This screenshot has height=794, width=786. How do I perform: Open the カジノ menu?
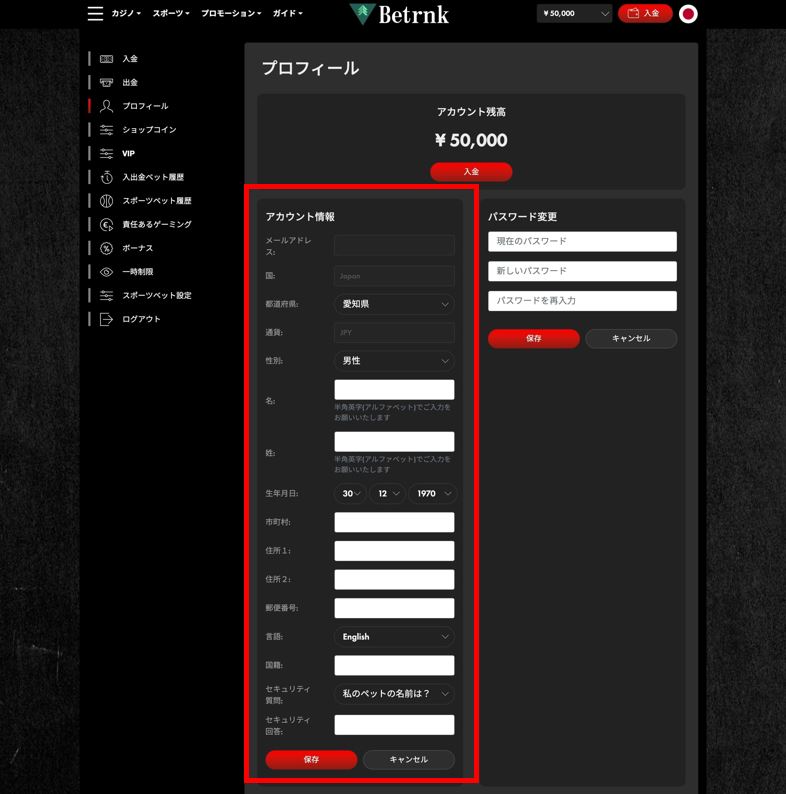click(x=126, y=13)
